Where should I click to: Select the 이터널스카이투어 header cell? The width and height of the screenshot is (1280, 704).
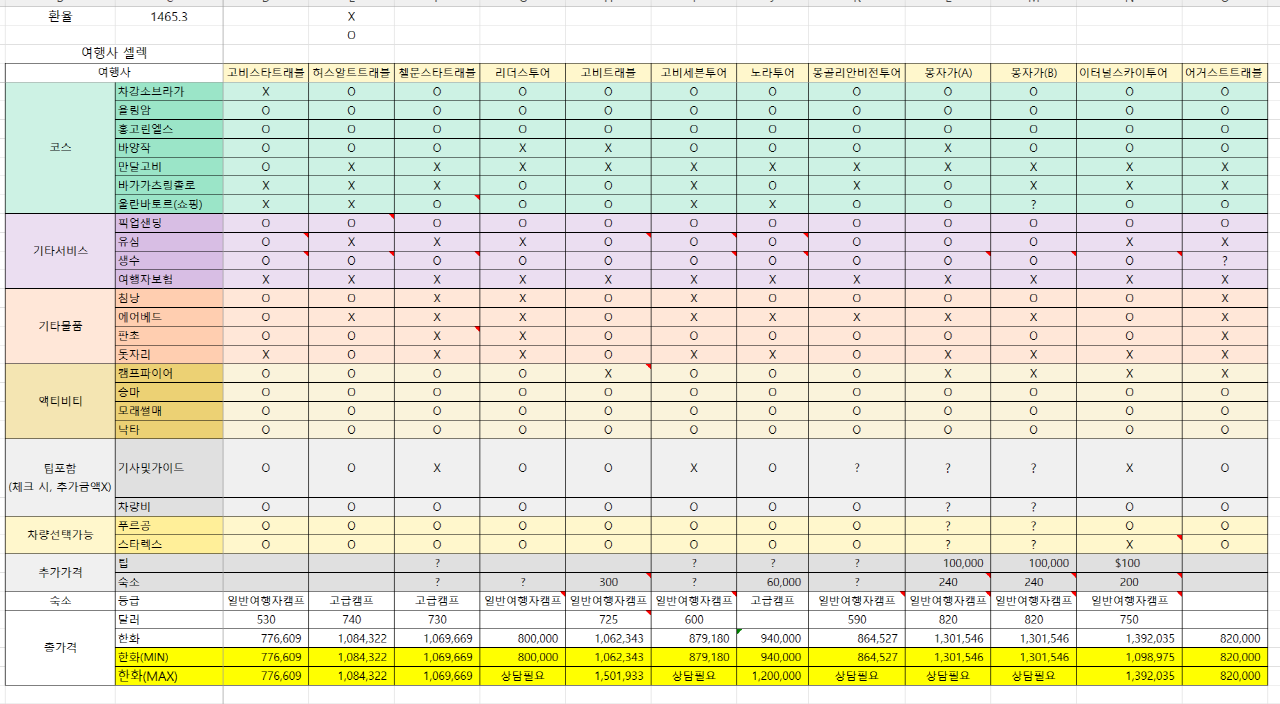click(x=1129, y=72)
